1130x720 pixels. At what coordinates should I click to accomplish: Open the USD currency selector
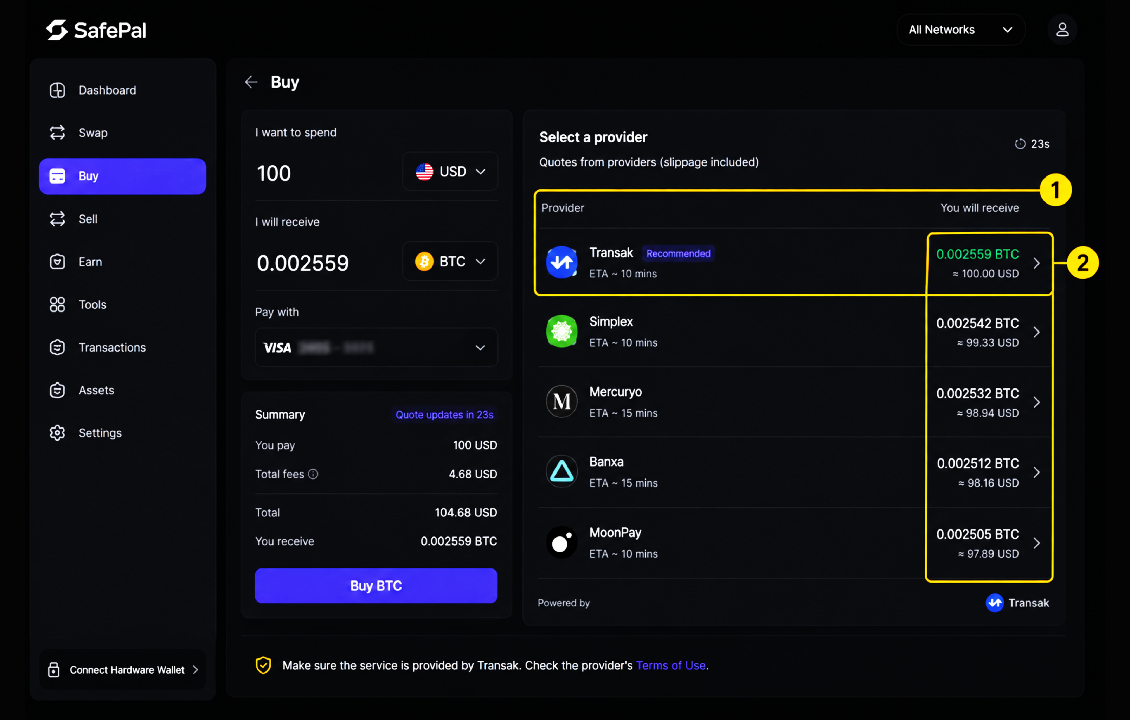coord(450,172)
